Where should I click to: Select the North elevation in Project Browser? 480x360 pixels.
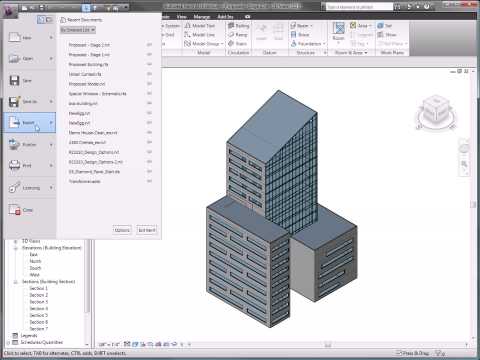pyautogui.click(x=35, y=261)
